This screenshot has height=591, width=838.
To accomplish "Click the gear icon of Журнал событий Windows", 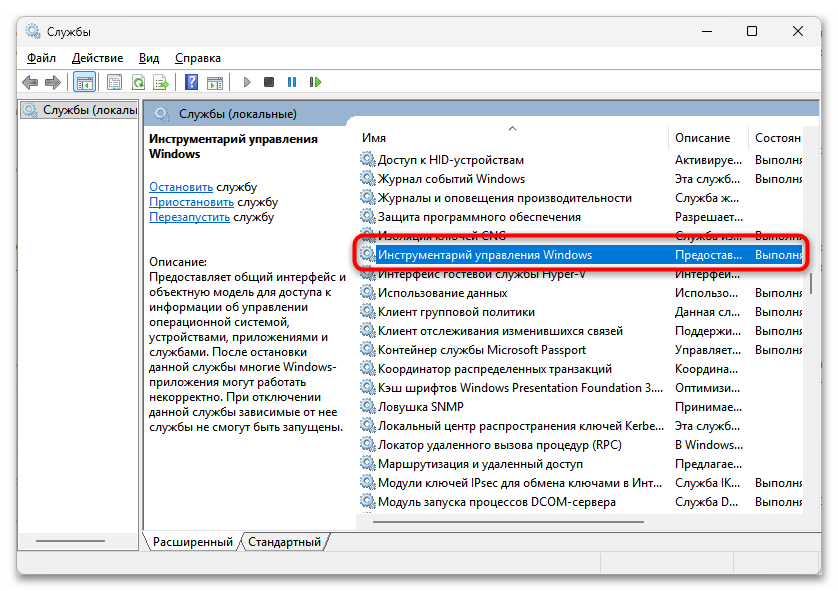I will pos(368,178).
